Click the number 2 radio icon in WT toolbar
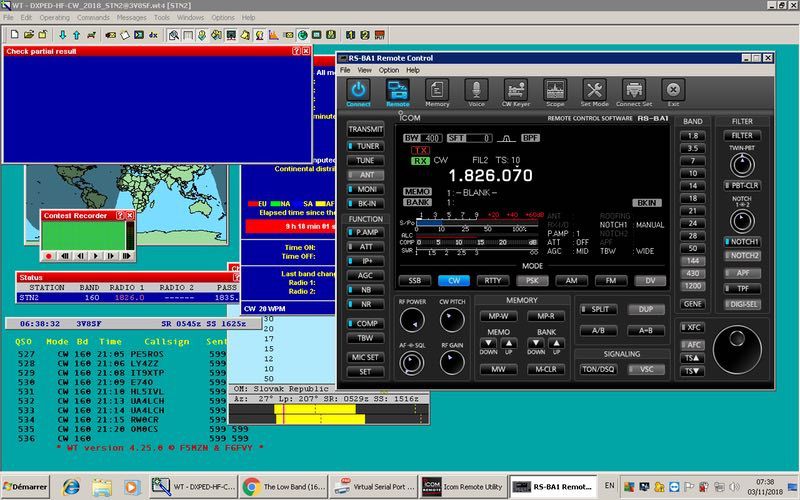 [x=365, y=35]
